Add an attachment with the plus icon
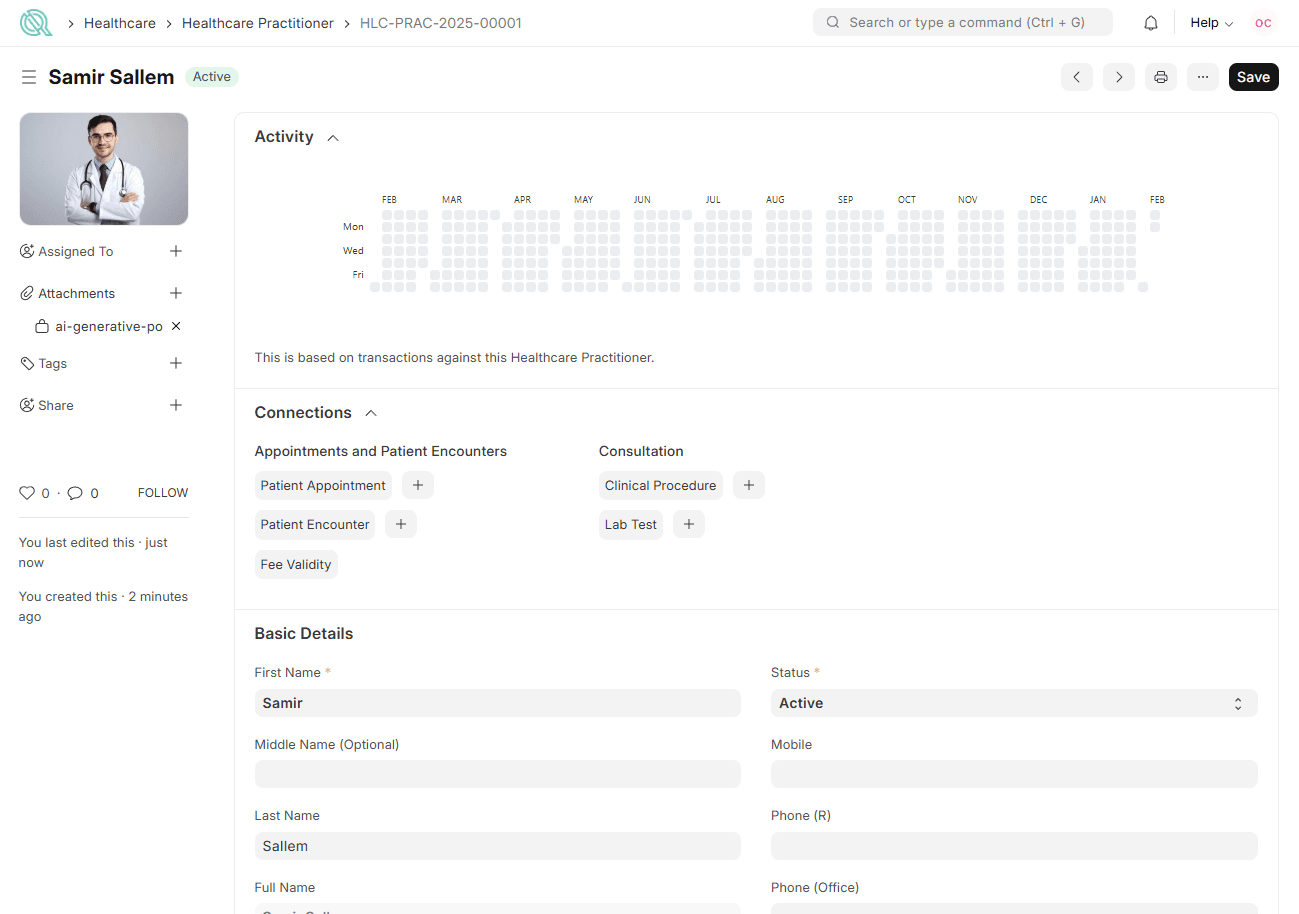Image resolution: width=1299 pixels, height=914 pixels. pyautogui.click(x=176, y=293)
